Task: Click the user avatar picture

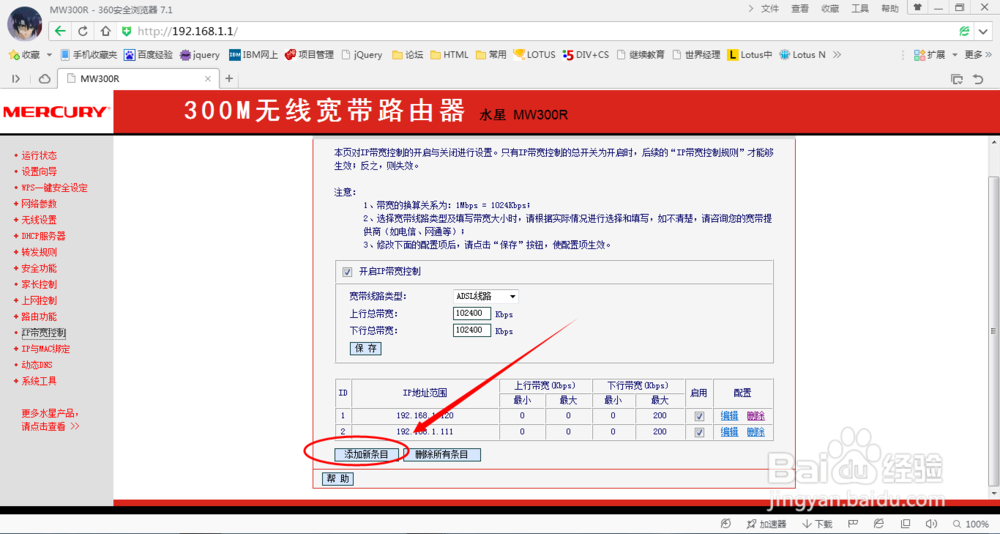Action: click(x=24, y=24)
